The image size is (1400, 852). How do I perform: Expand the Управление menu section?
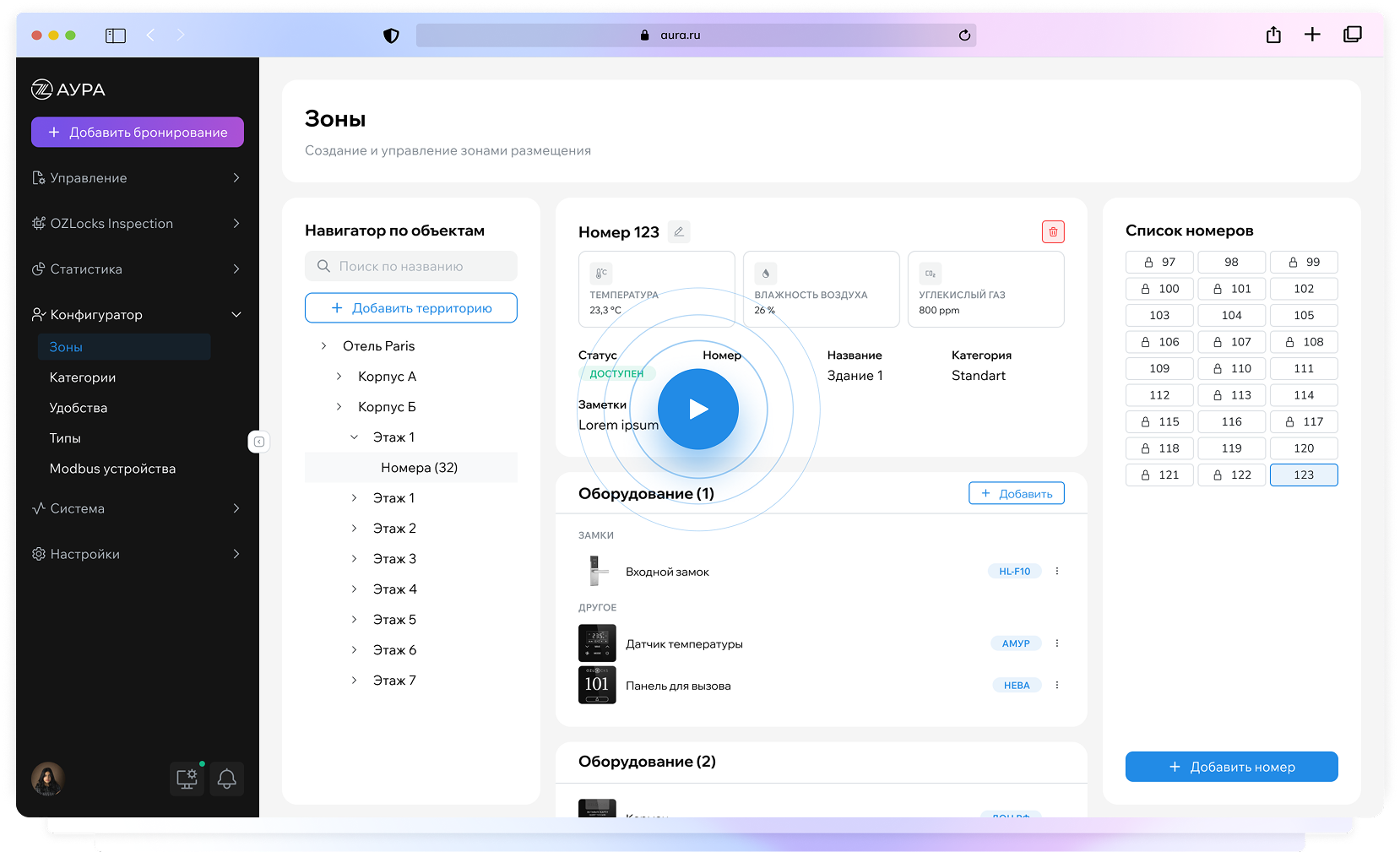coord(137,178)
